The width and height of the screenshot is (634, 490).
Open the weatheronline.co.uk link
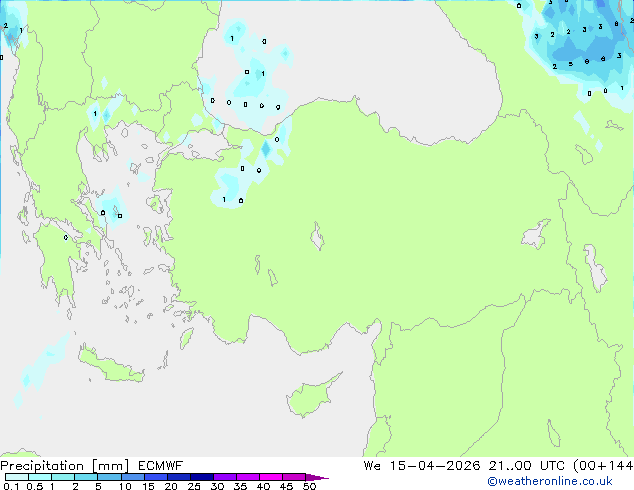click(550, 481)
